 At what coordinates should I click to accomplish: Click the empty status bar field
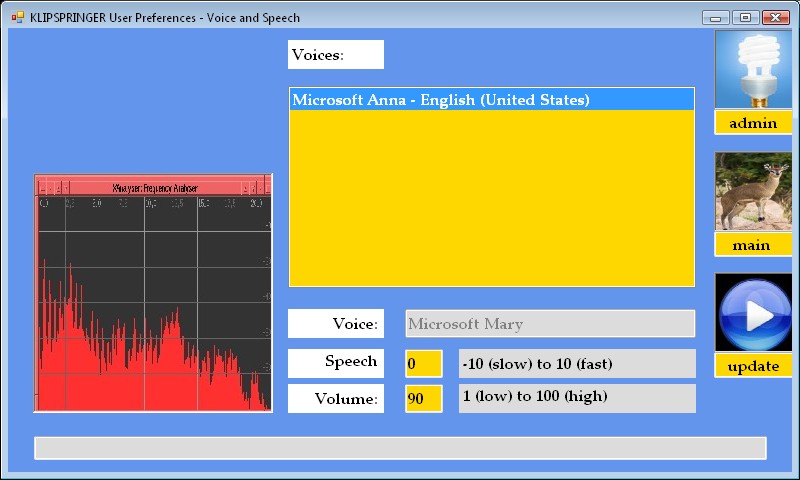401,448
